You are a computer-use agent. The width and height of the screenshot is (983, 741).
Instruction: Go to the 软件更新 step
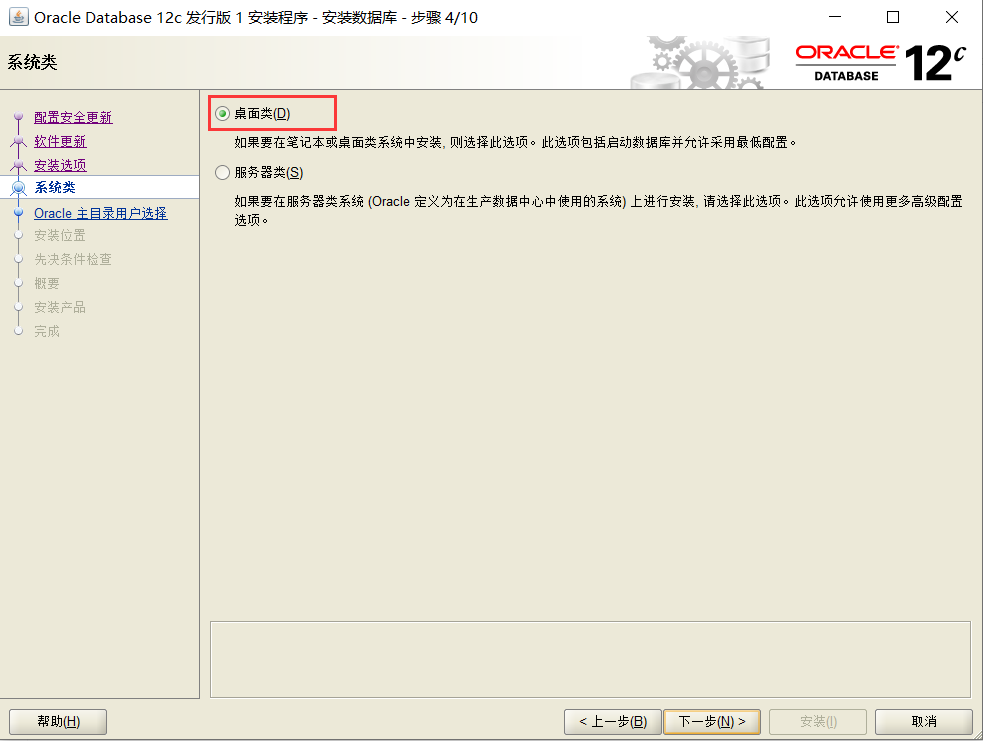(60, 141)
